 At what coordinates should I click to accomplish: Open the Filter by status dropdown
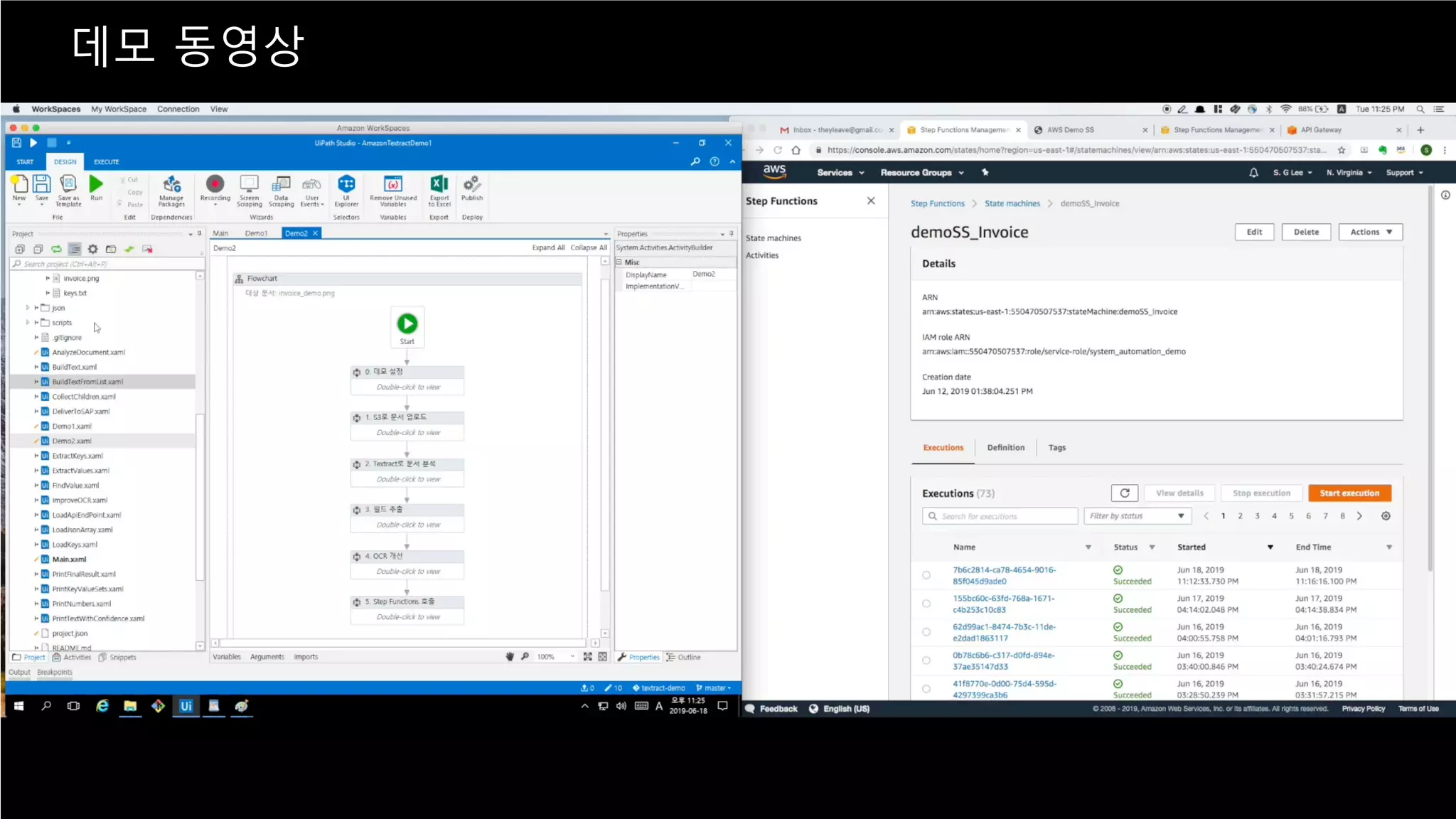tap(1137, 516)
